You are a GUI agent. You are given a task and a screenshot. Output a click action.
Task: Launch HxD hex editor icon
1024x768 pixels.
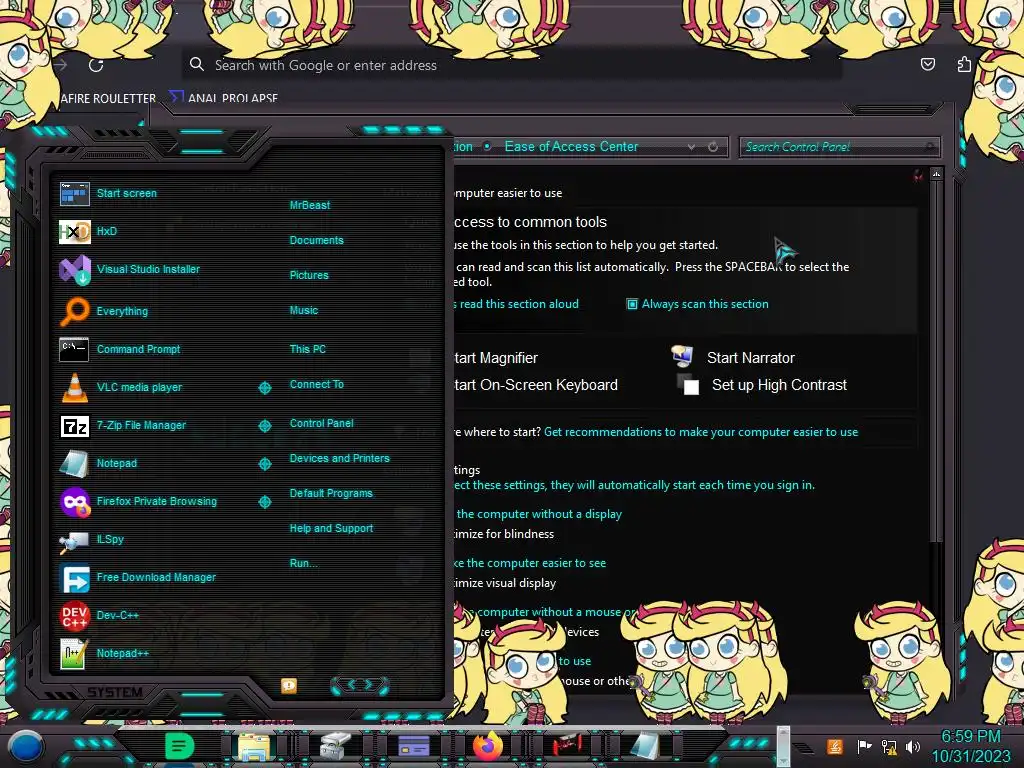(x=74, y=231)
